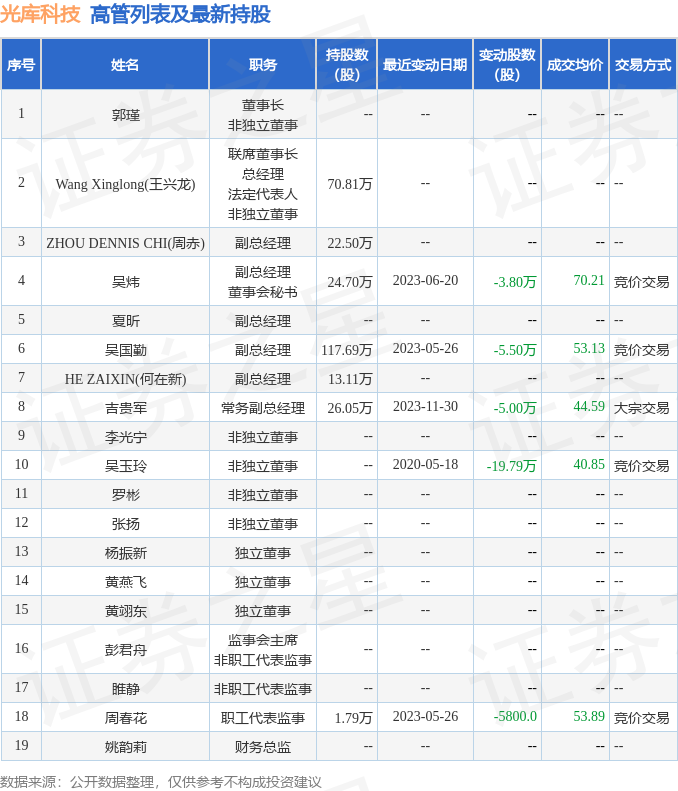Click the 竞价交易 cell in 吴玉玲 row
The width and height of the screenshot is (678, 791).
click(641, 466)
